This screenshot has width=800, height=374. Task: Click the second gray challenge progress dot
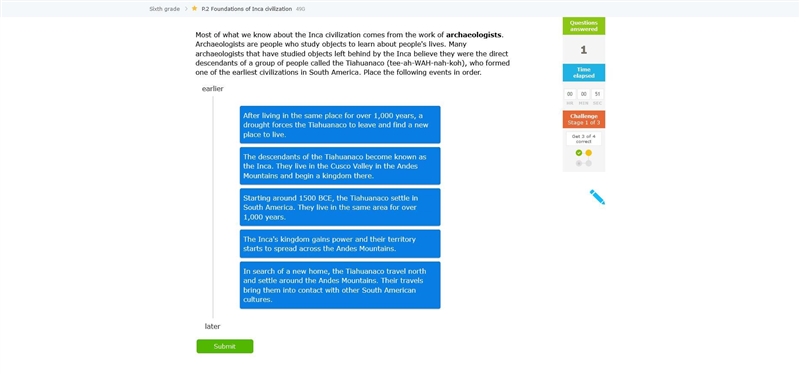588,163
